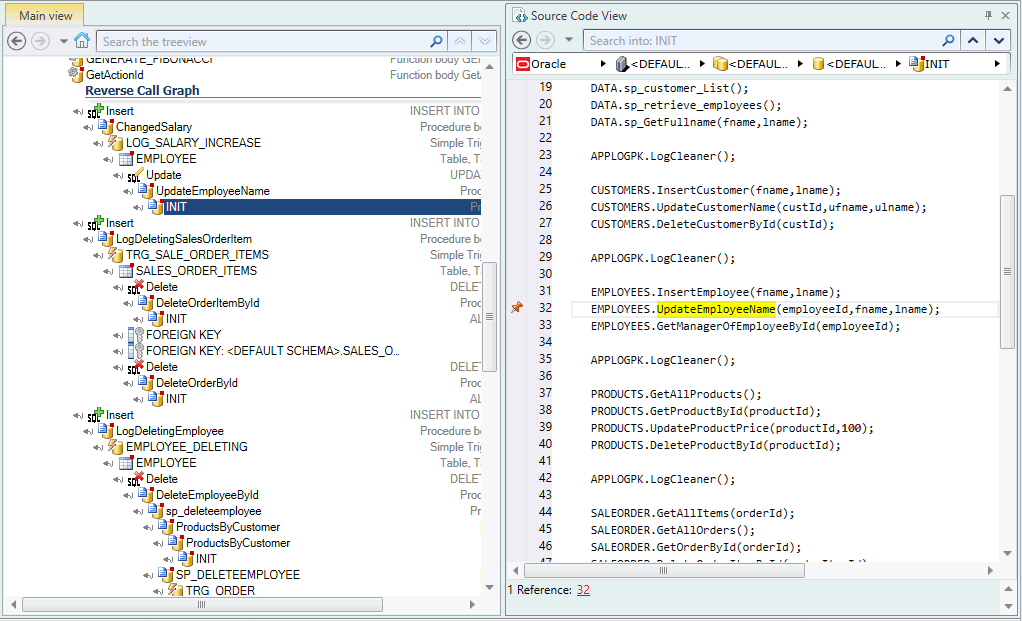Go back in the Main view navigation
This screenshot has height=621, width=1022.
coord(17,41)
